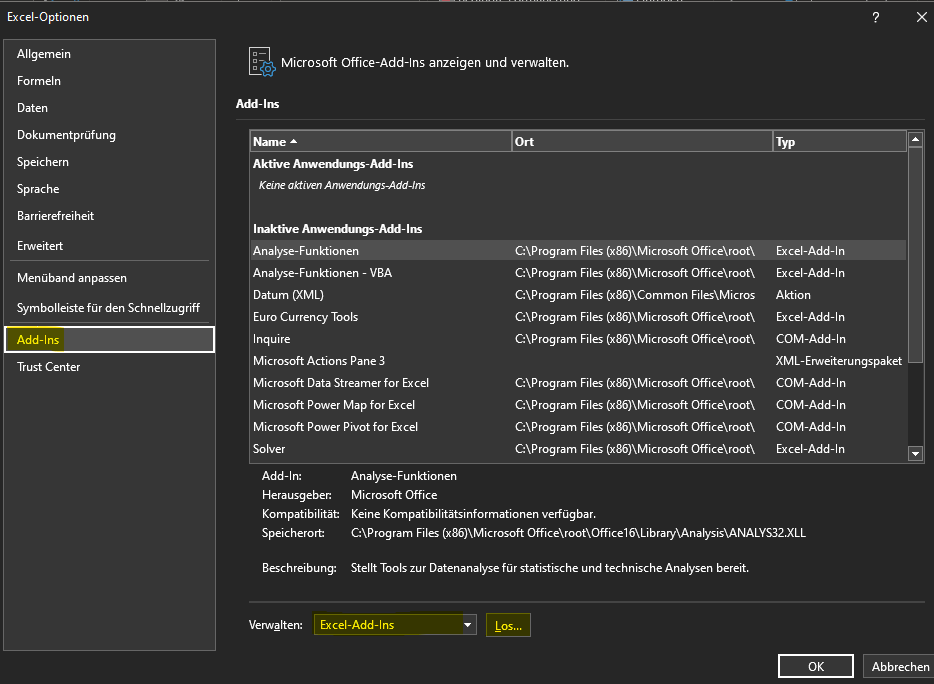Click the XML-Erweiterungspaket type cell
This screenshot has height=684, width=934.
839,361
